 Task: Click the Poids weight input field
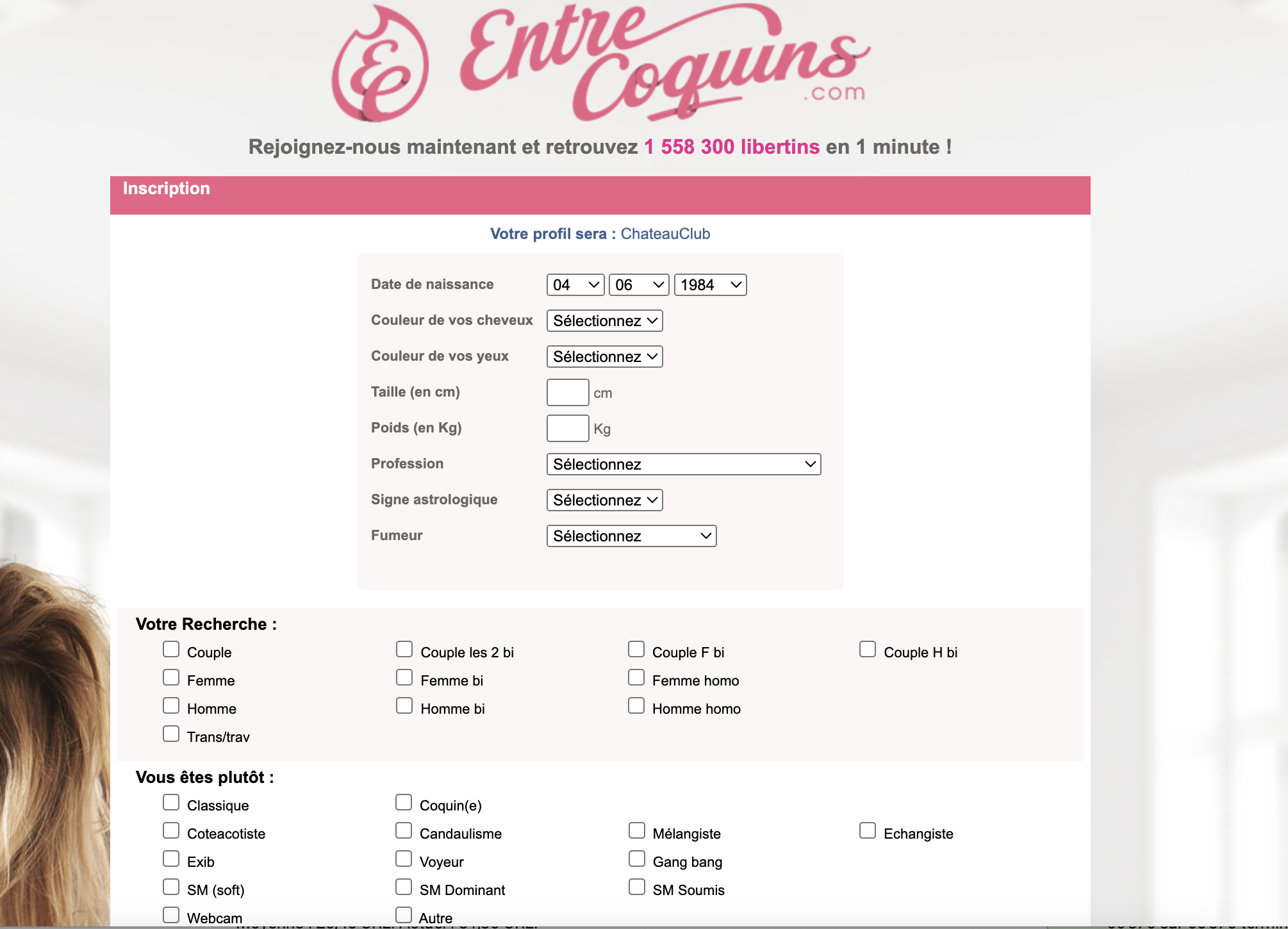pyautogui.click(x=568, y=428)
